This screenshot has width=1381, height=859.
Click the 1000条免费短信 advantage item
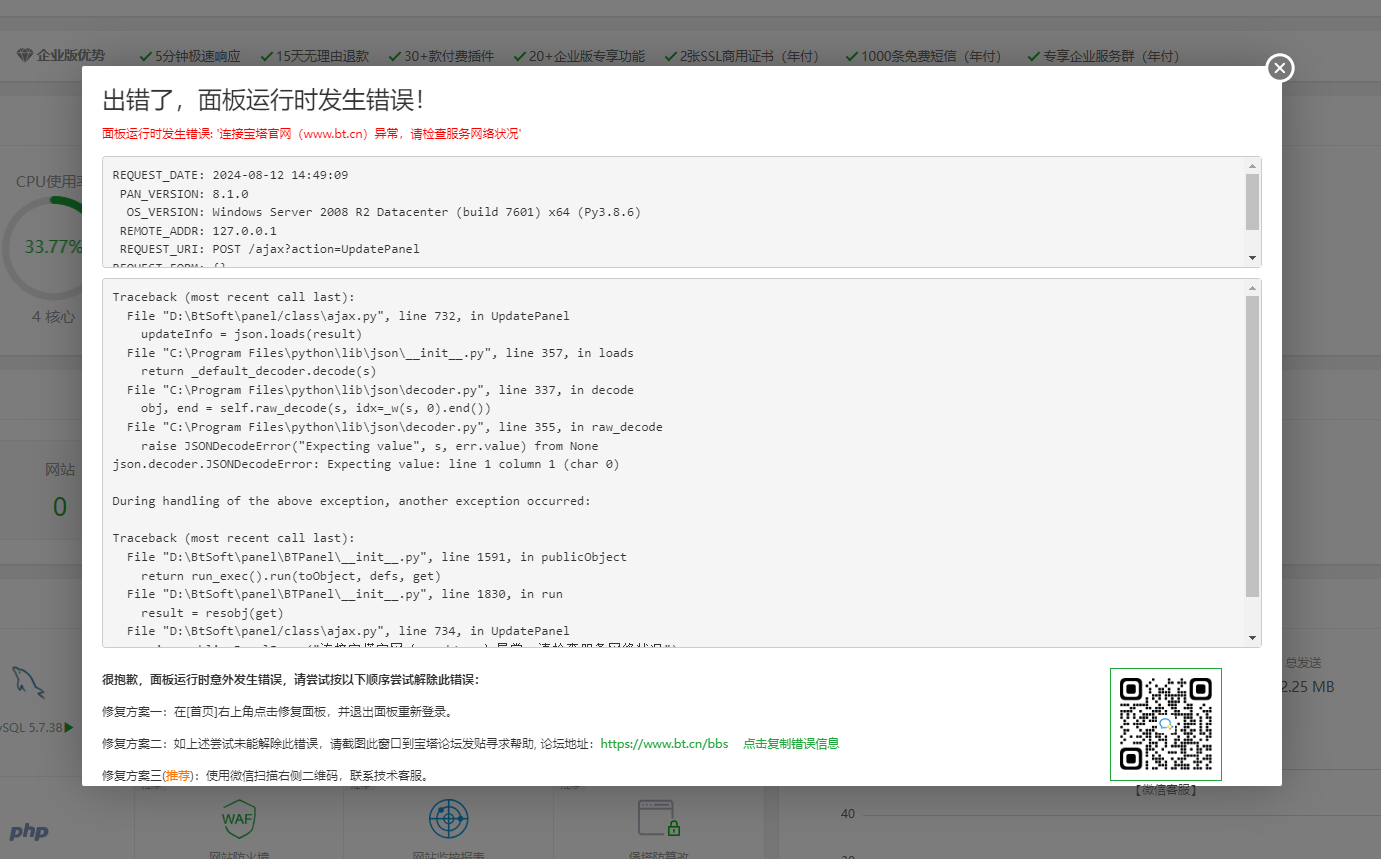pyautogui.click(x=923, y=57)
